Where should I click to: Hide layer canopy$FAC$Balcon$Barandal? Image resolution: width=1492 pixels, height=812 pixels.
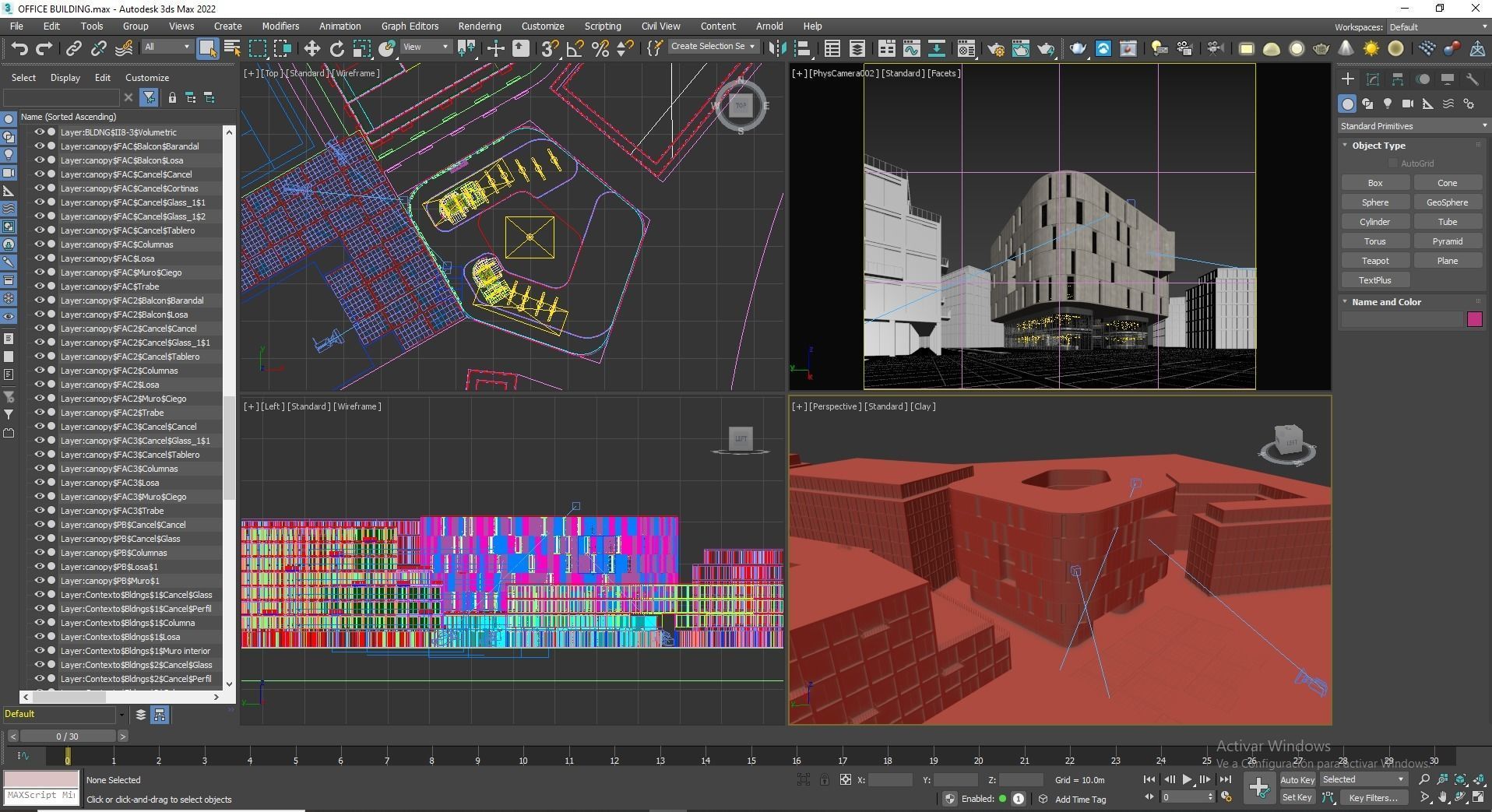click(x=39, y=146)
